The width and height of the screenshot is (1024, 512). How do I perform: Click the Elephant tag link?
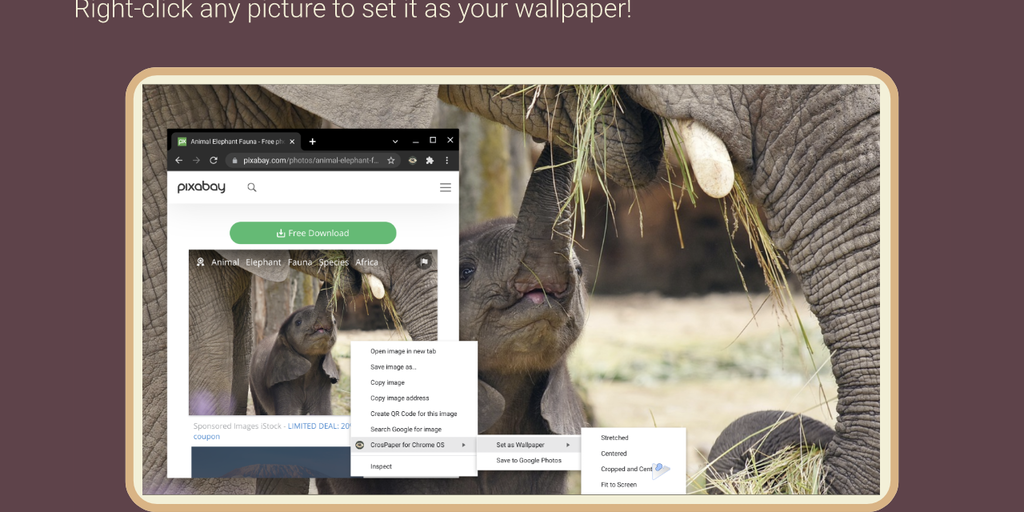[264, 263]
